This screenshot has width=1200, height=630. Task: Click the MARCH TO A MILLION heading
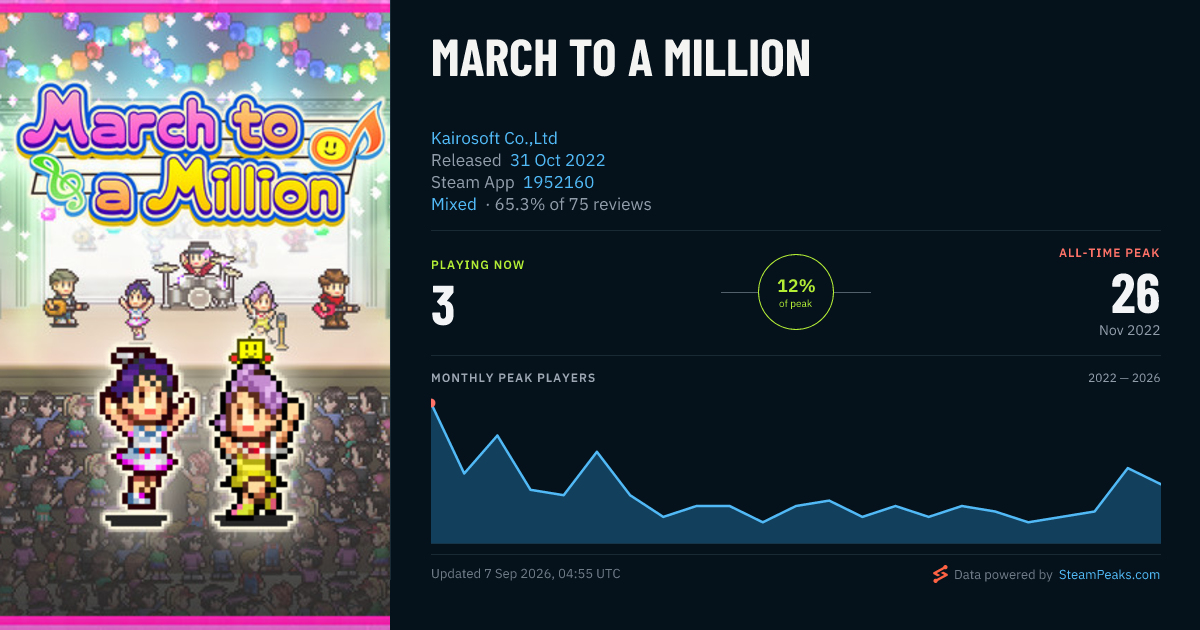pyautogui.click(x=620, y=59)
